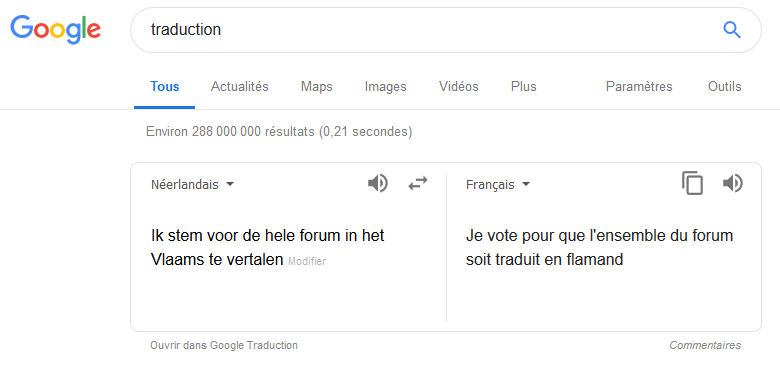Viewport: 780px width, 368px height.
Task: Switch to the Maps tab
Action: [316, 87]
